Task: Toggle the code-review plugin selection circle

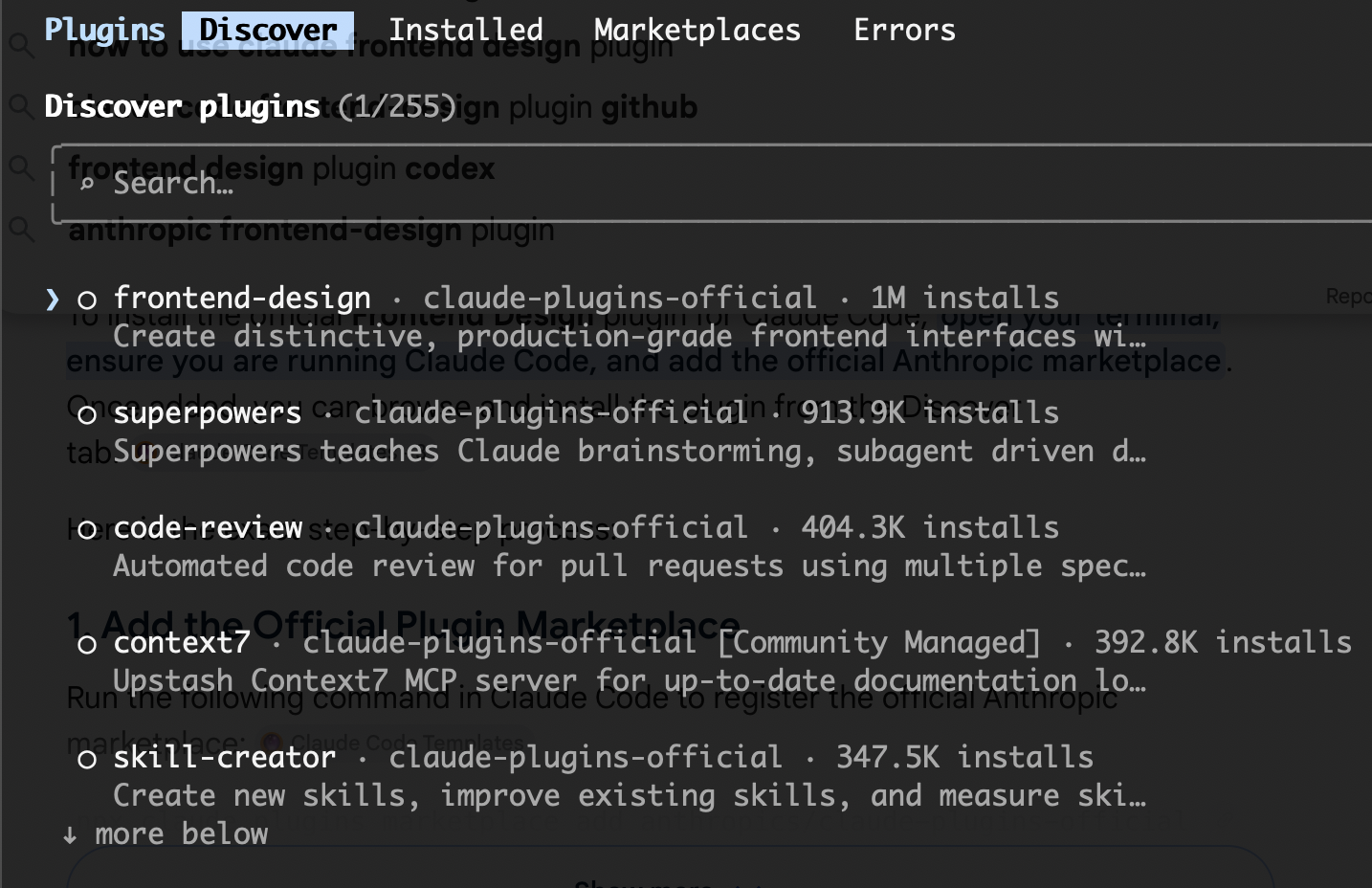Action: coord(87,529)
